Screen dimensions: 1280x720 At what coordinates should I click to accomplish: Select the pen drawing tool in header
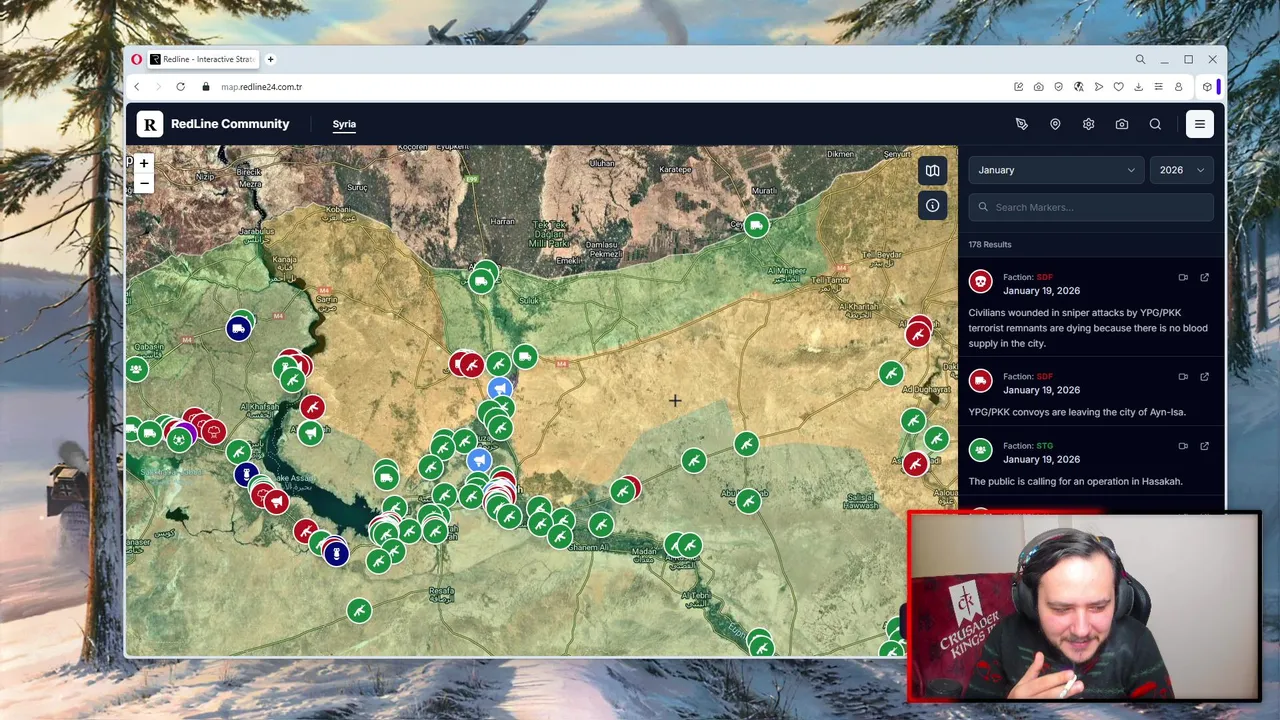tap(1021, 124)
